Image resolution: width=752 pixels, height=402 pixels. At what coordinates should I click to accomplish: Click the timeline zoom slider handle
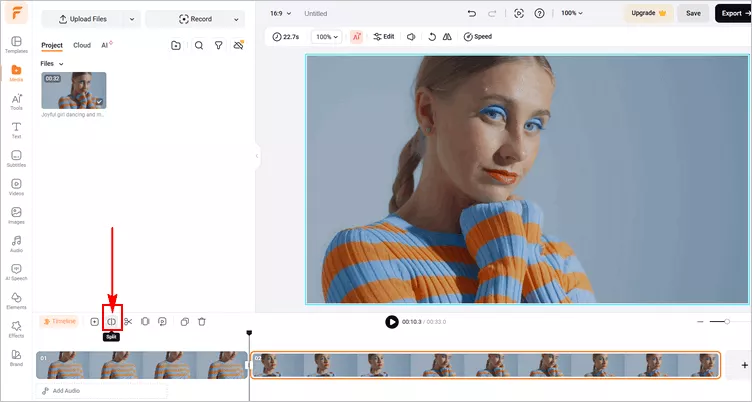point(727,321)
